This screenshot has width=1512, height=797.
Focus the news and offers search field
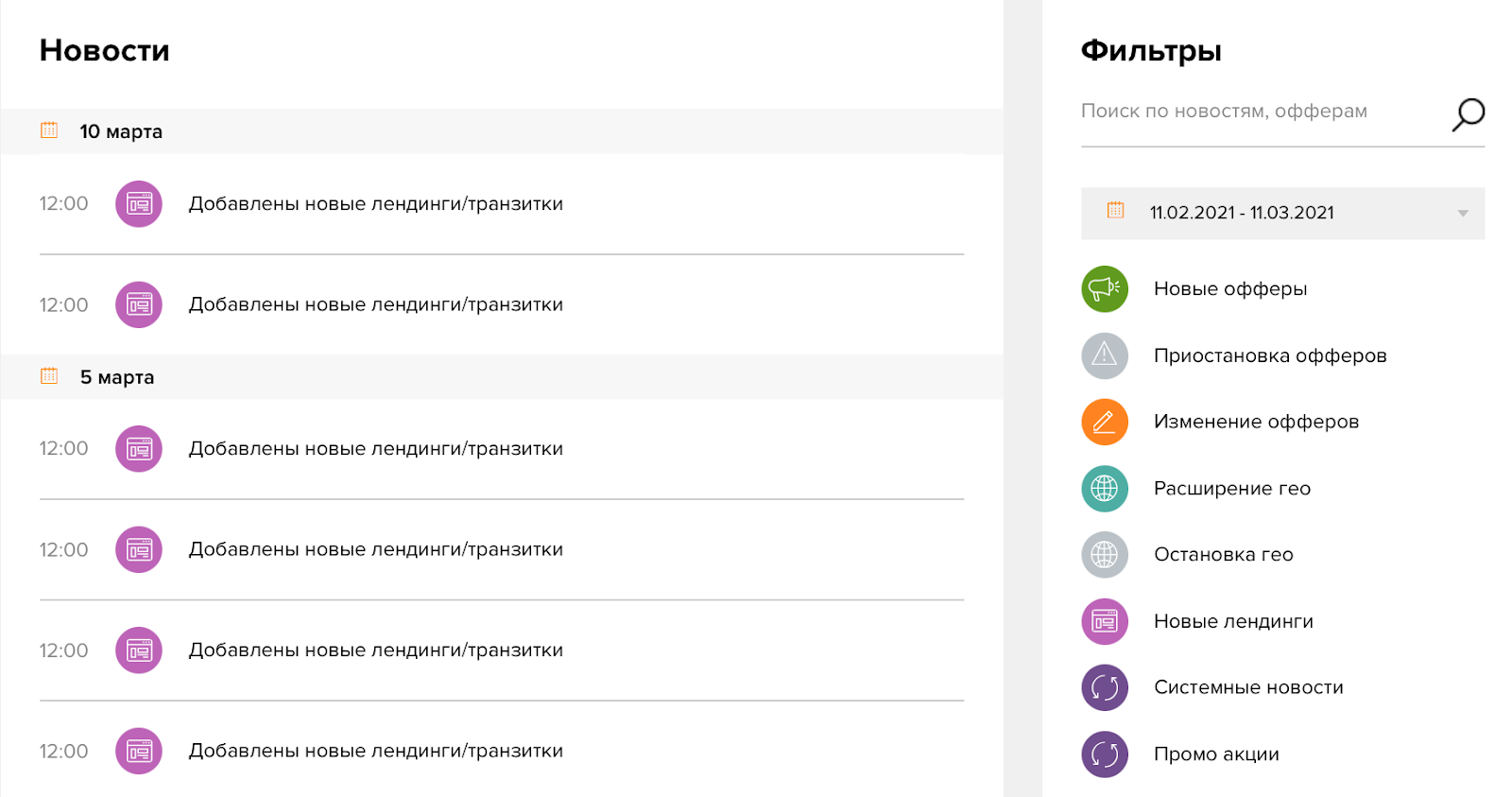[x=1257, y=112]
